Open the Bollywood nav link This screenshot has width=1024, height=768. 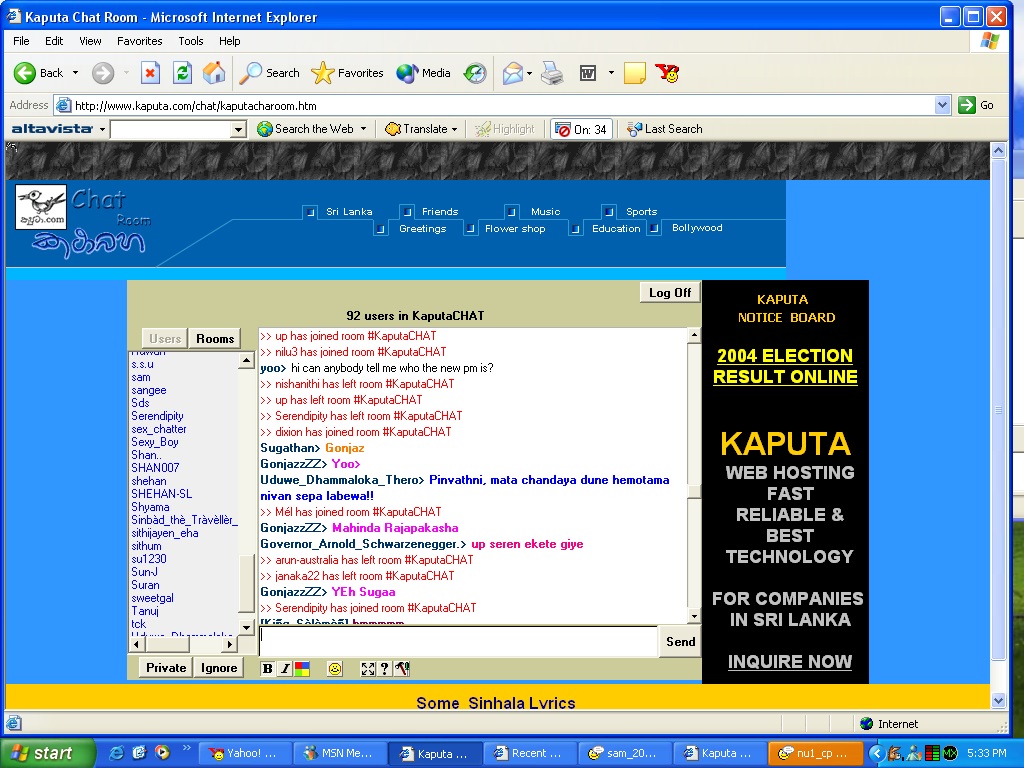(x=697, y=228)
